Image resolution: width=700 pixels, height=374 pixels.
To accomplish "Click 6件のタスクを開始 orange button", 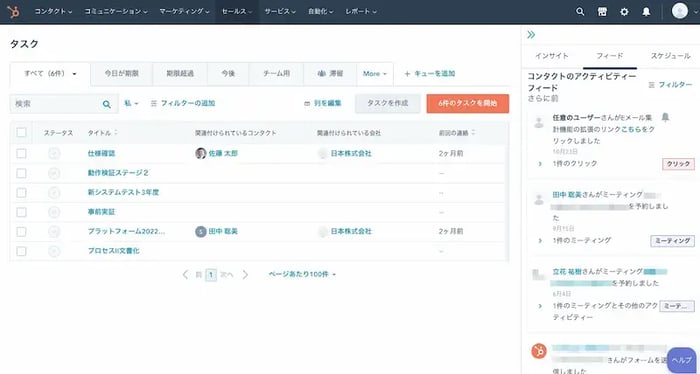I will click(467, 104).
